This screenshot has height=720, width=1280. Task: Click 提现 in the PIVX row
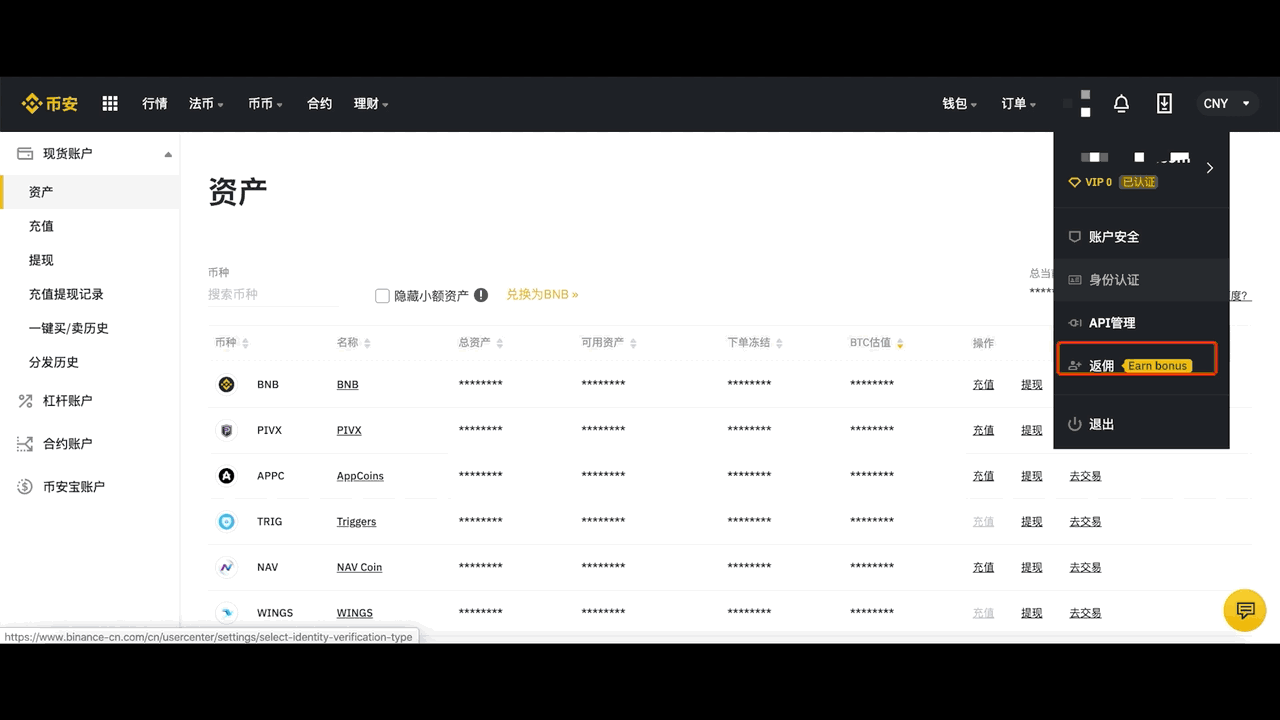coord(1031,431)
